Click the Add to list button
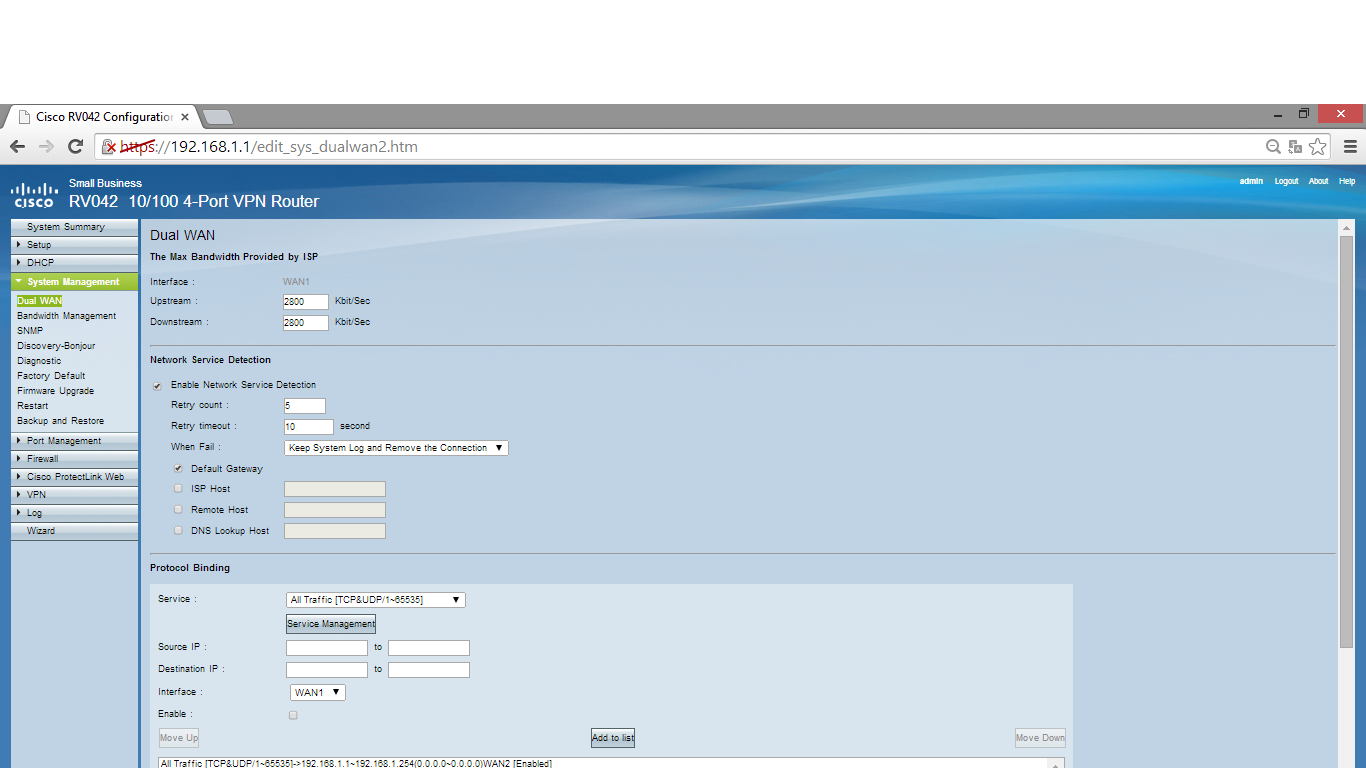The height and width of the screenshot is (768, 1366). (613, 738)
